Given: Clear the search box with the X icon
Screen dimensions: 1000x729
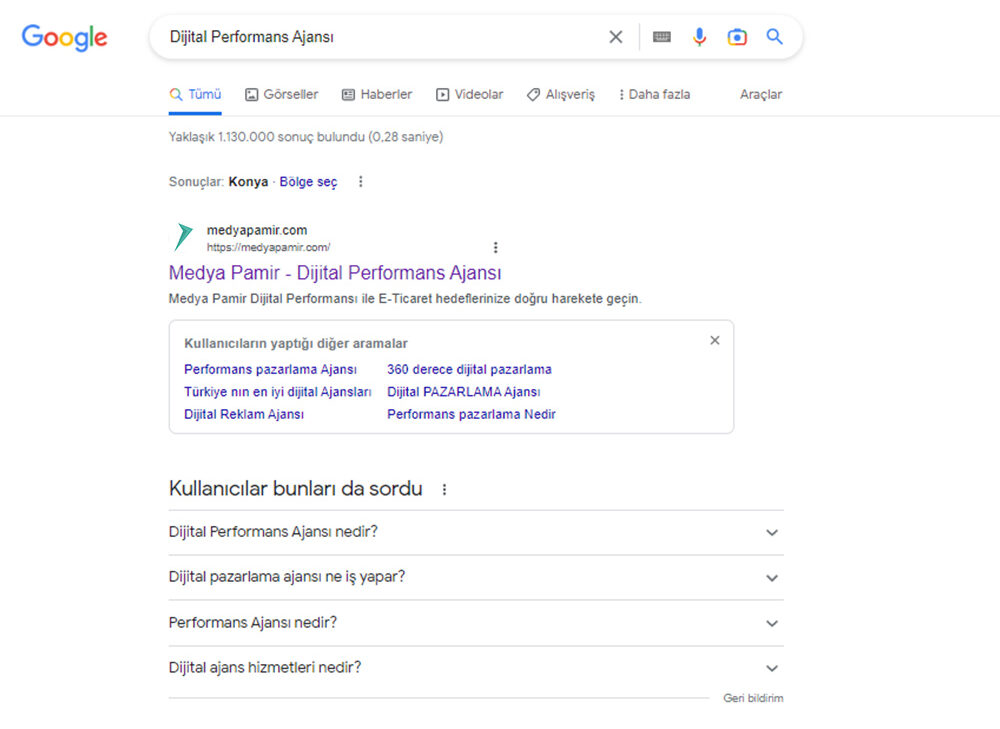Looking at the screenshot, I should [x=615, y=37].
